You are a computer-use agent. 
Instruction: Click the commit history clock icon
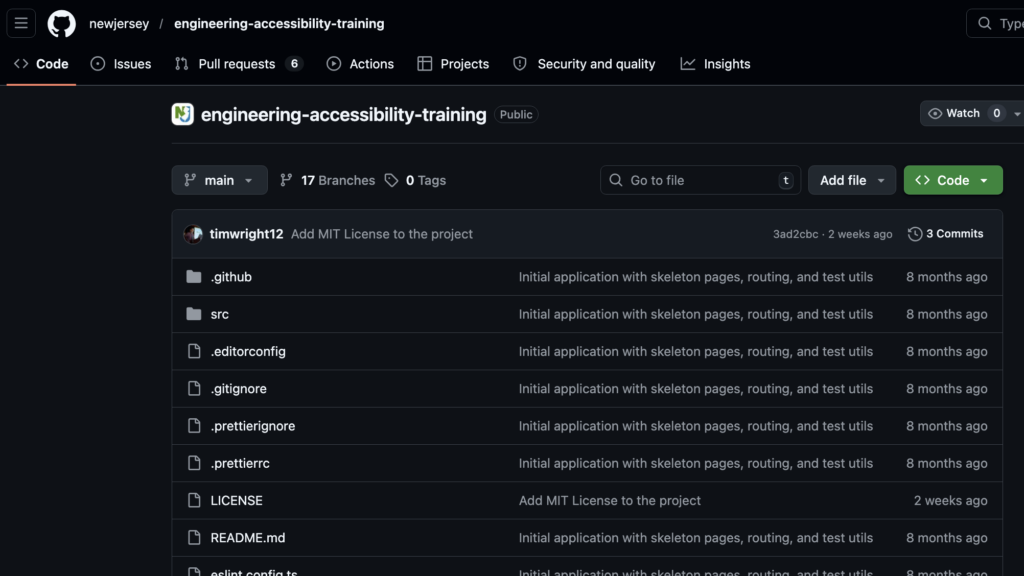(x=915, y=234)
